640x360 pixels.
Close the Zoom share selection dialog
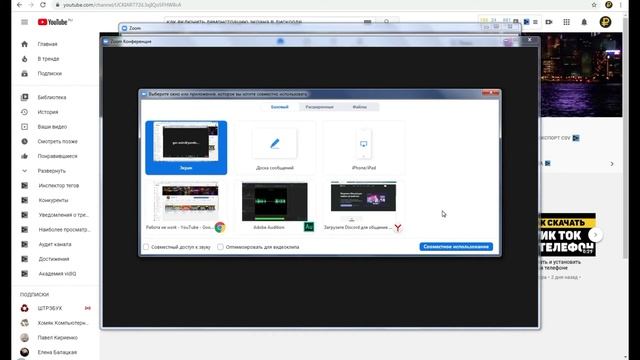click(491, 93)
